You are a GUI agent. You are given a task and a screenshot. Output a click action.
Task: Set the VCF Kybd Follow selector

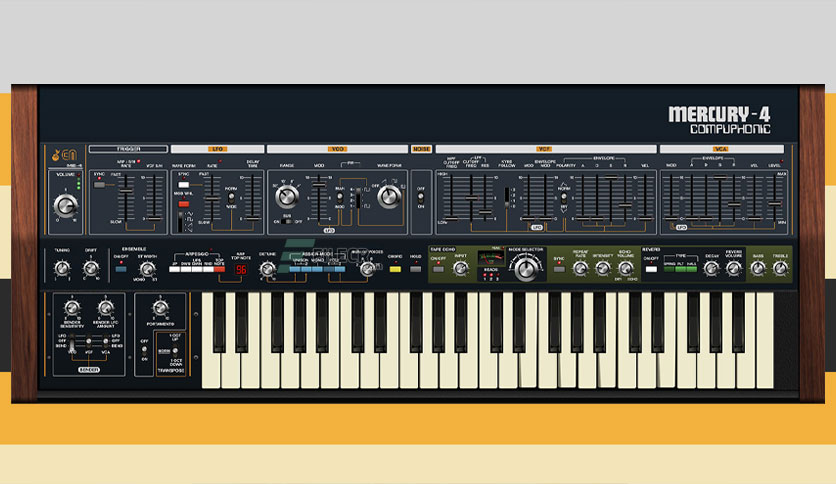click(507, 198)
